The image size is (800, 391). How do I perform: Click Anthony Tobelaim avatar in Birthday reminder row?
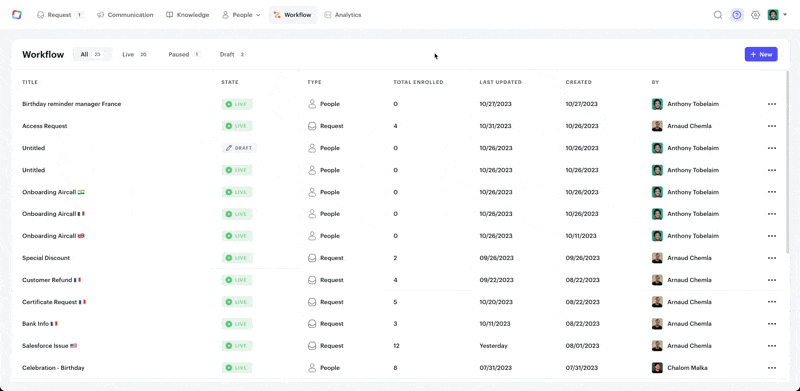coord(657,104)
